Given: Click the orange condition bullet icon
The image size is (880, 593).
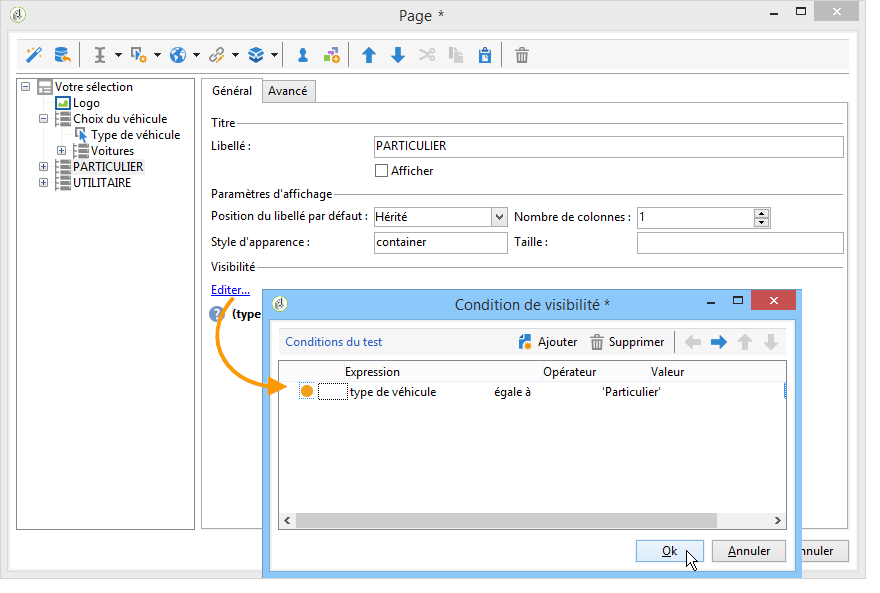Looking at the screenshot, I should [x=306, y=391].
